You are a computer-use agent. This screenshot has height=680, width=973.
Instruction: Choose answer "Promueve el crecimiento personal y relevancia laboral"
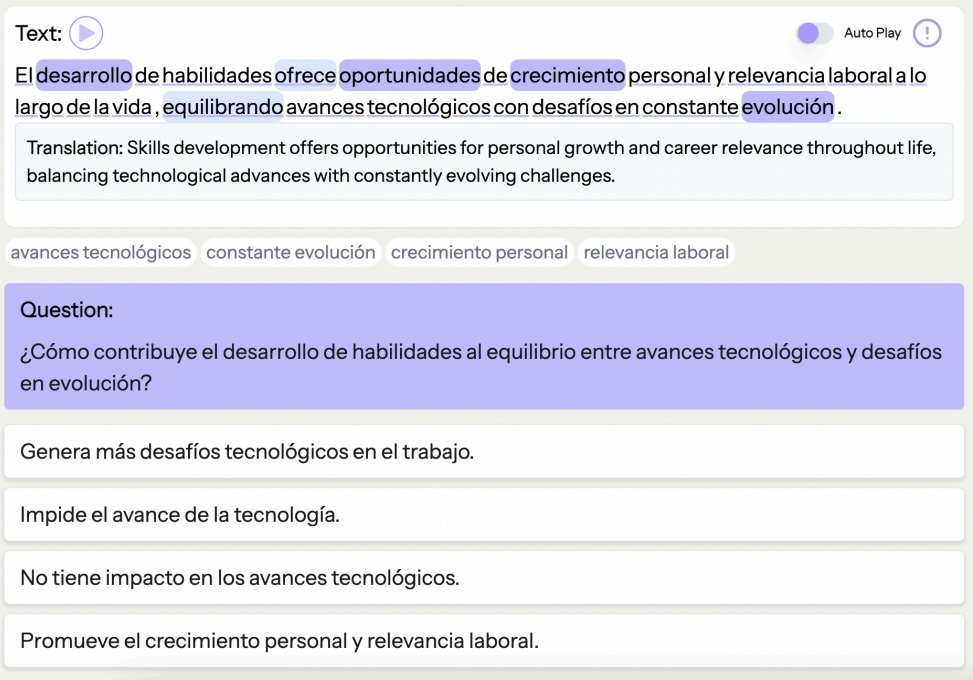point(484,641)
